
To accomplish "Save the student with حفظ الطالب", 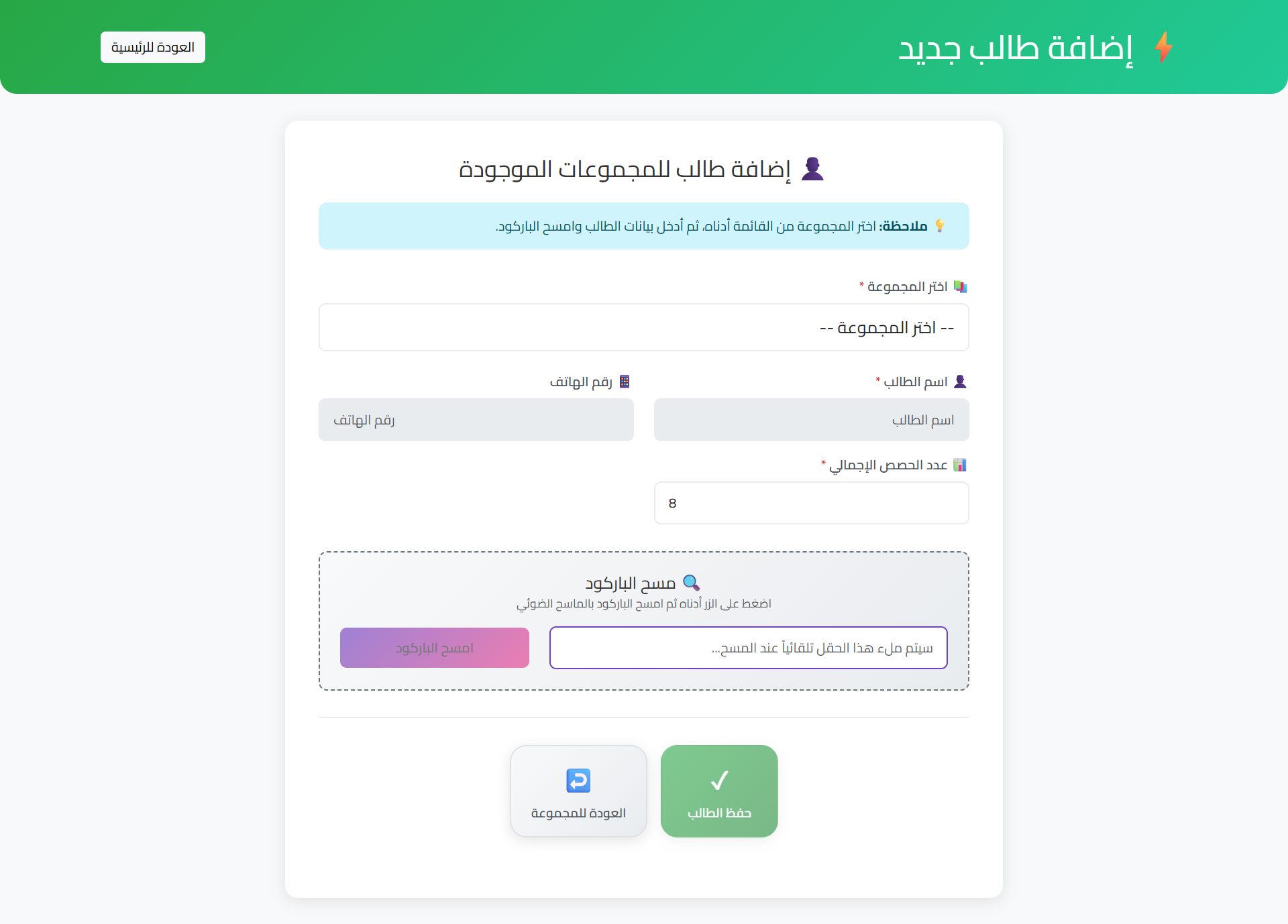I will (x=719, y=791).
